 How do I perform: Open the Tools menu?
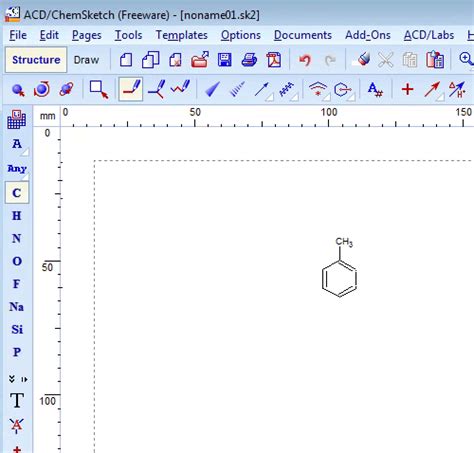pos(128,35)
